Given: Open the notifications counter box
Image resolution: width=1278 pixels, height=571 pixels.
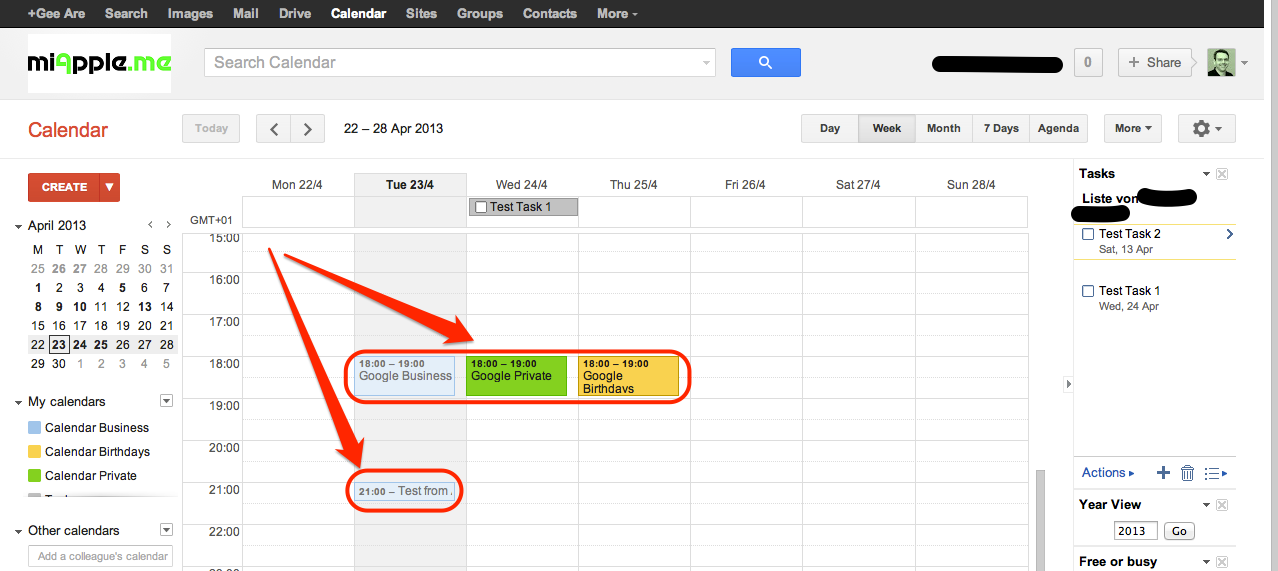Looking at the screenshot, I should (1088, 62).
